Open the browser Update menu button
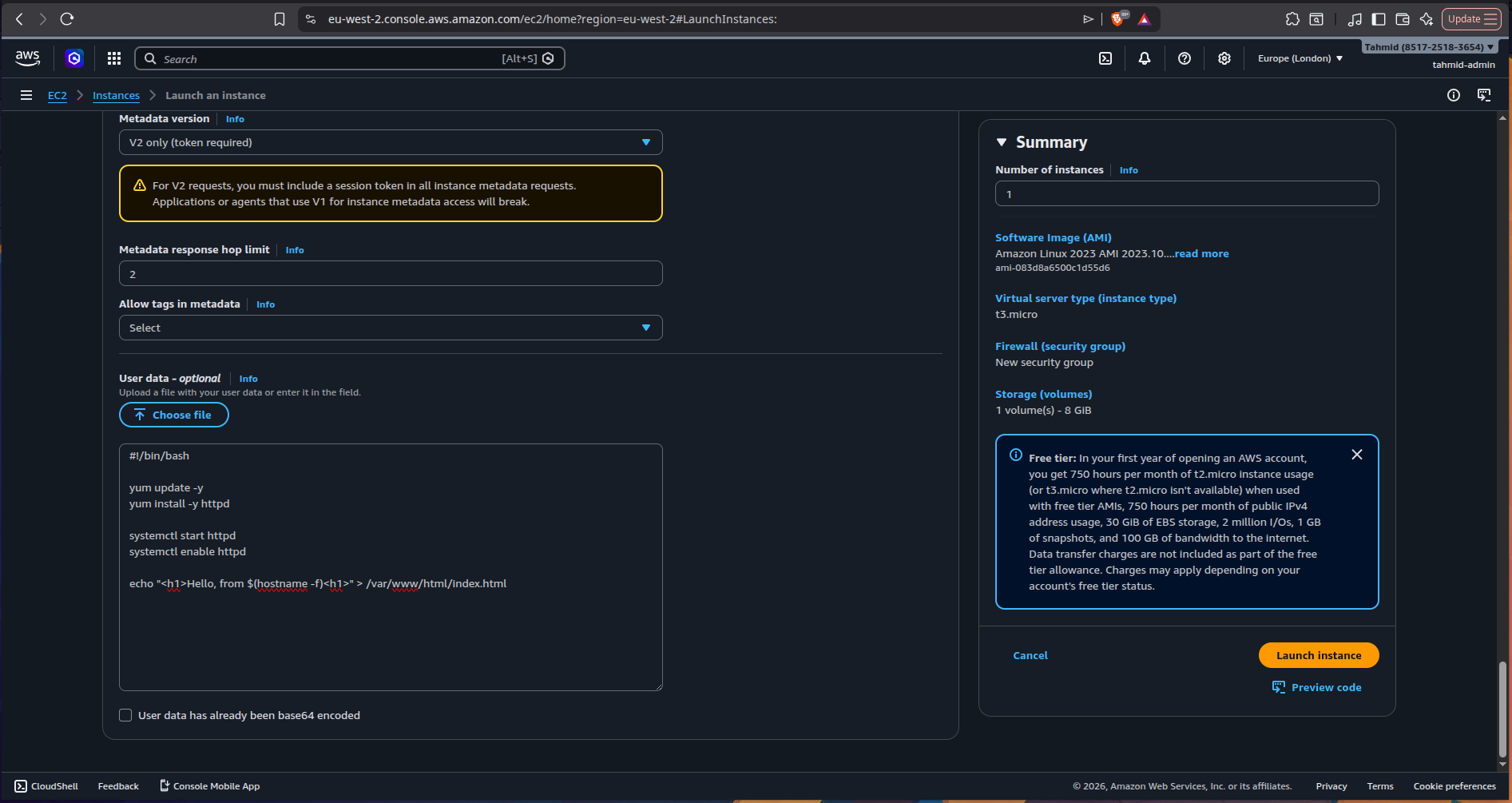The width and height of the screenshot is (1512, 803). coord(1471,19)
